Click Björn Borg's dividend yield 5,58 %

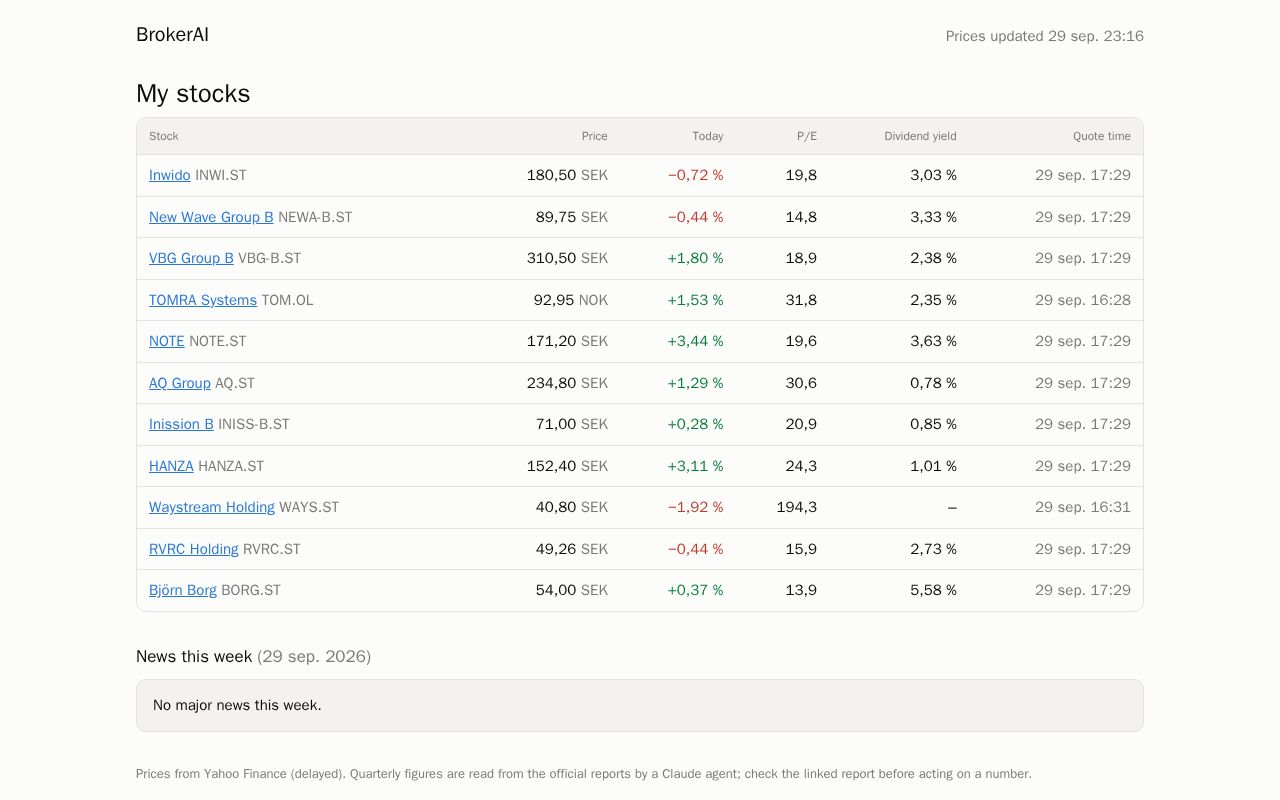tap(933, 590)
